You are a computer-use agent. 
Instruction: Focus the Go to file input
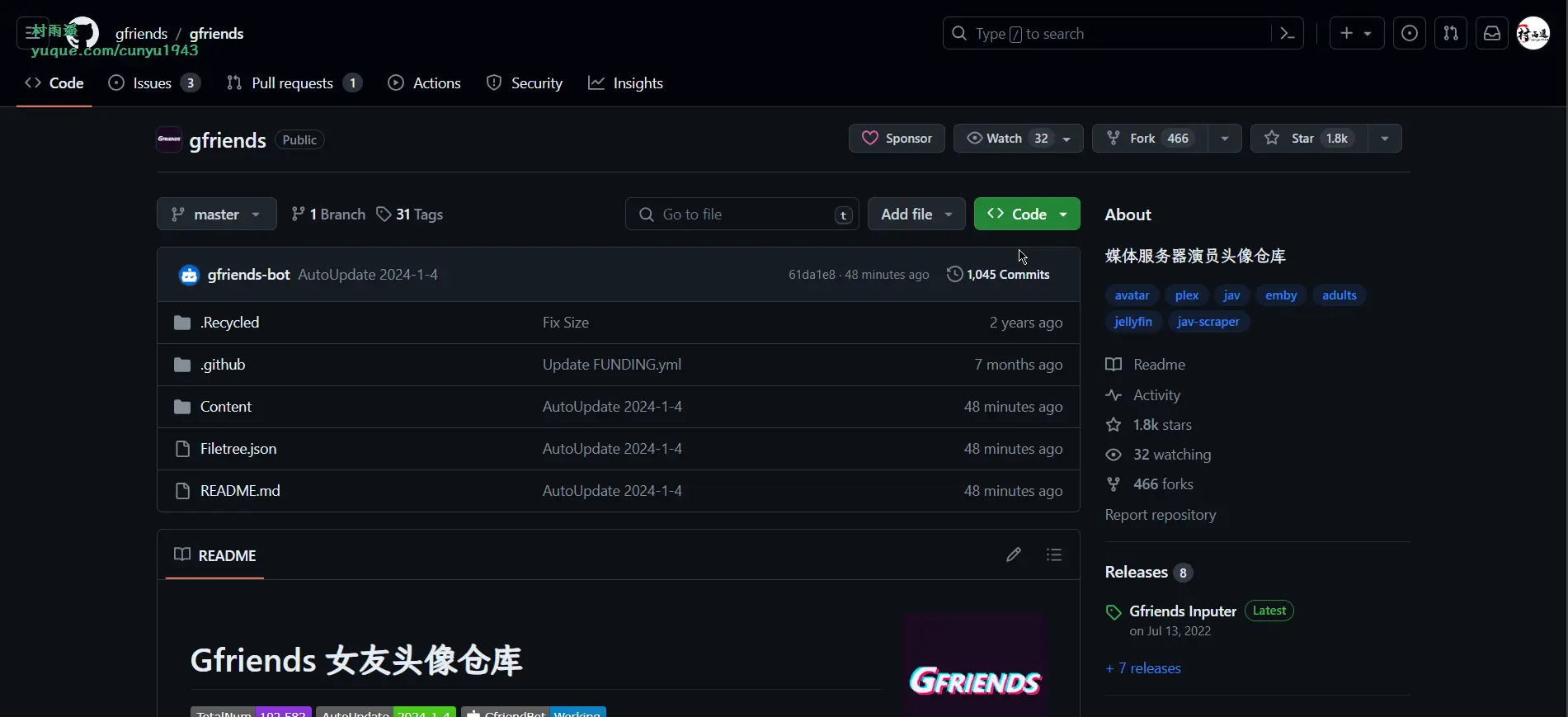point(742,215)
